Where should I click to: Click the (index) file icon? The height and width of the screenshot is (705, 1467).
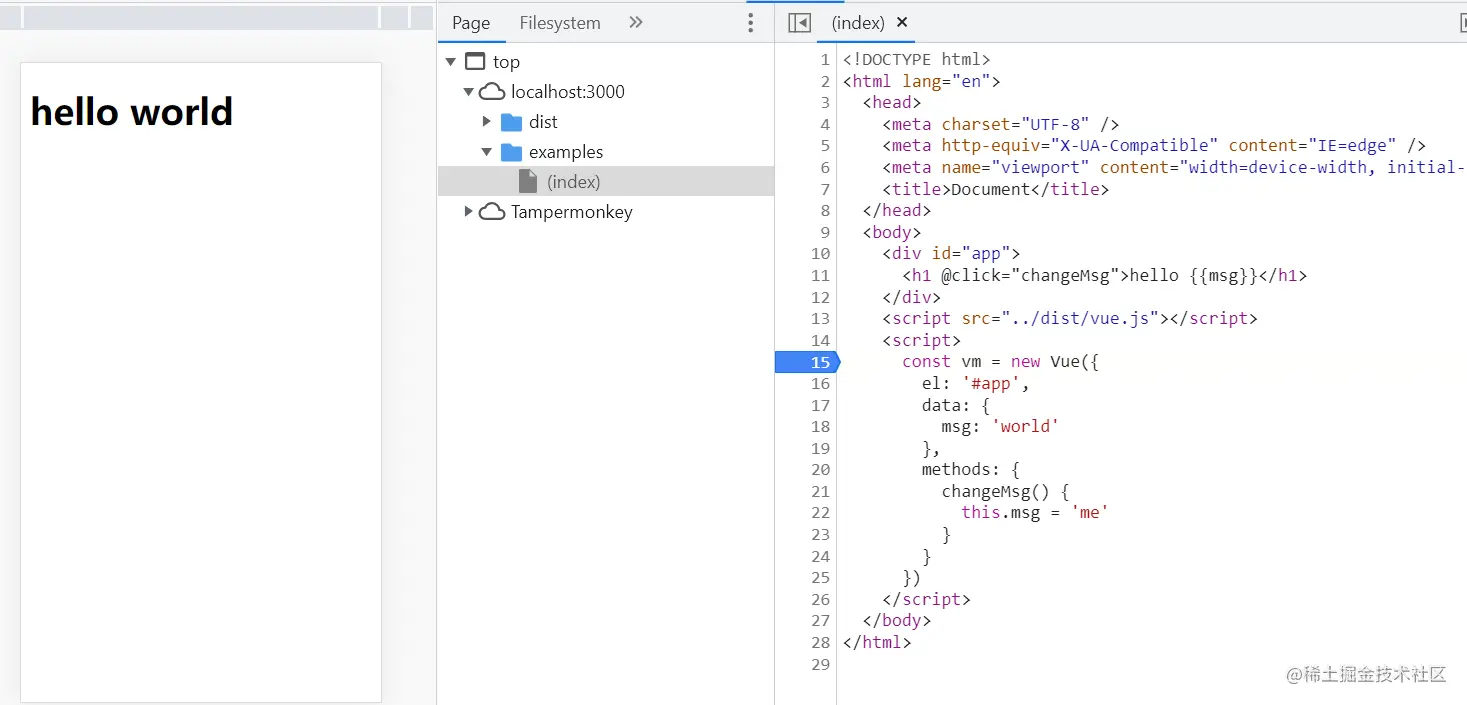tap(528, 181)
